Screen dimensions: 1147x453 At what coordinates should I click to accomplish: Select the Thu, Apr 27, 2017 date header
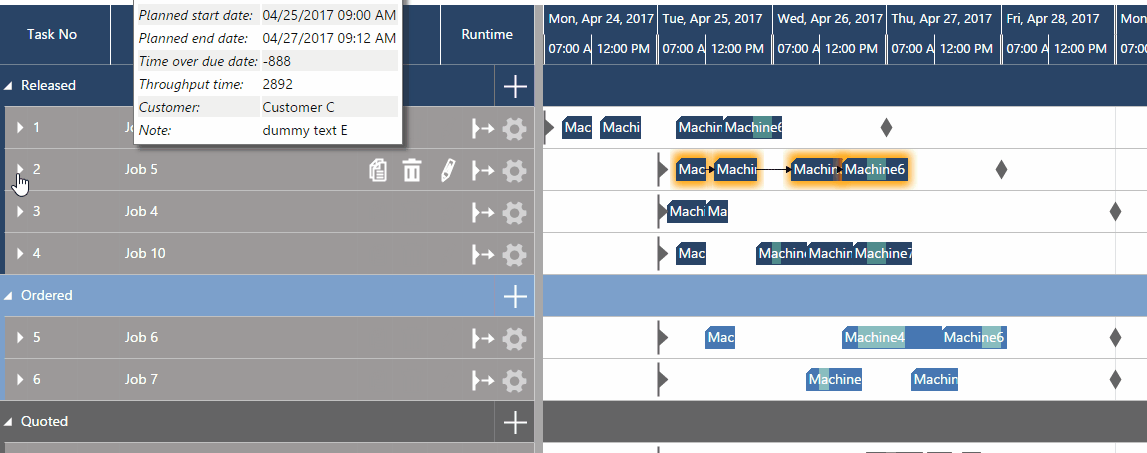pos(942,18)
